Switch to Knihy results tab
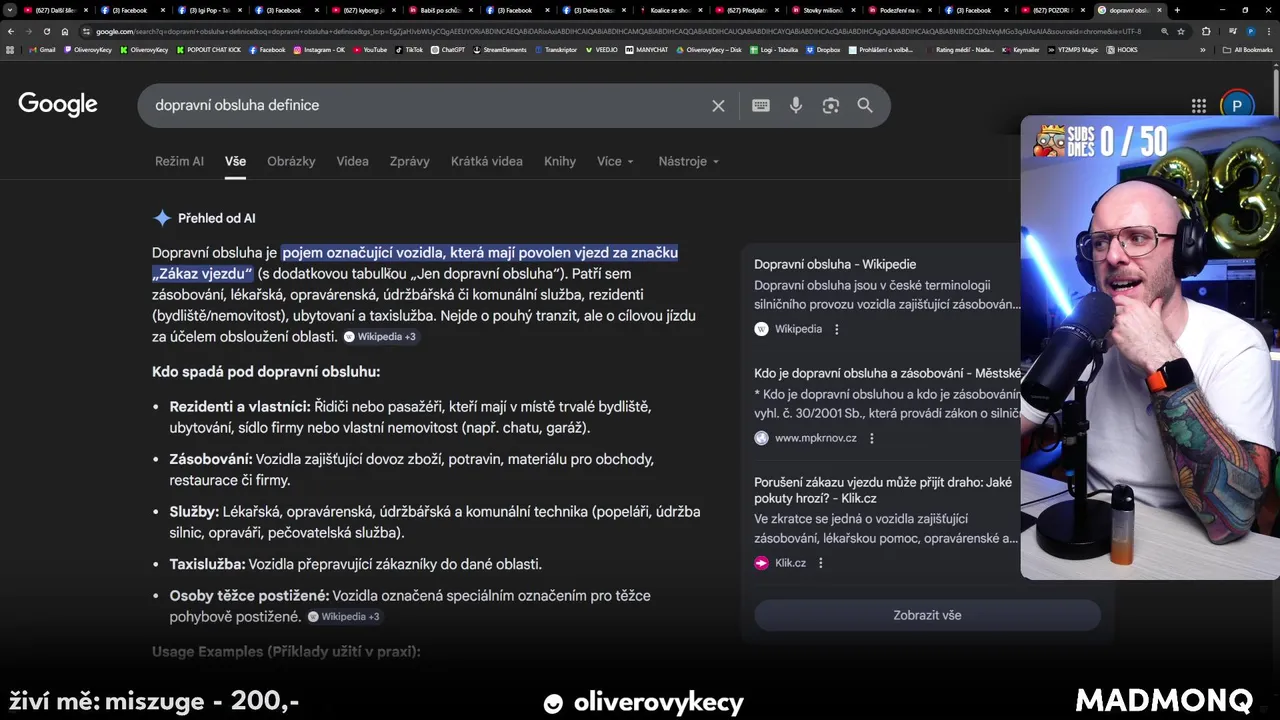 point(560,161)
